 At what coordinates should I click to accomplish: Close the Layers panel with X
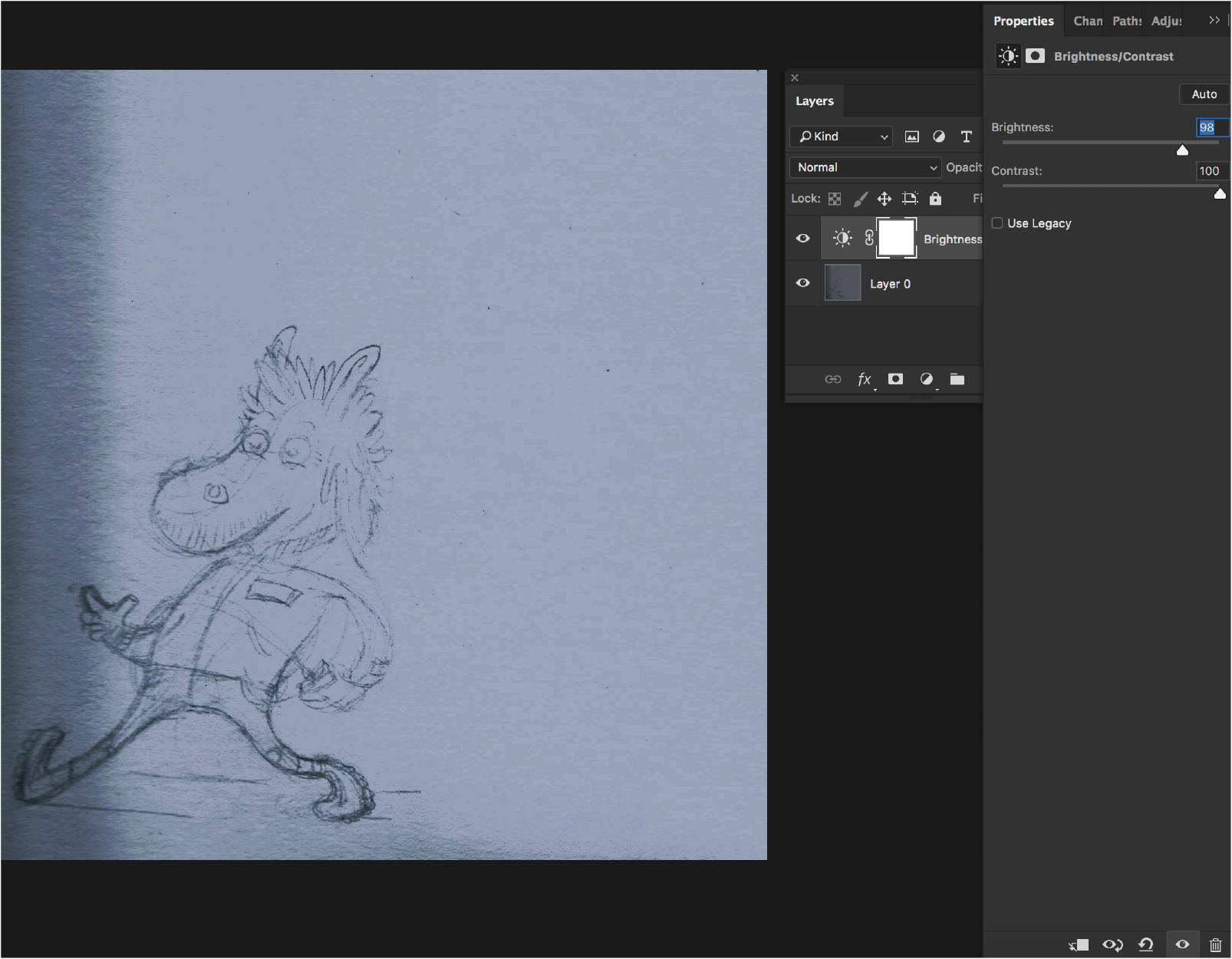click(795, 77)
